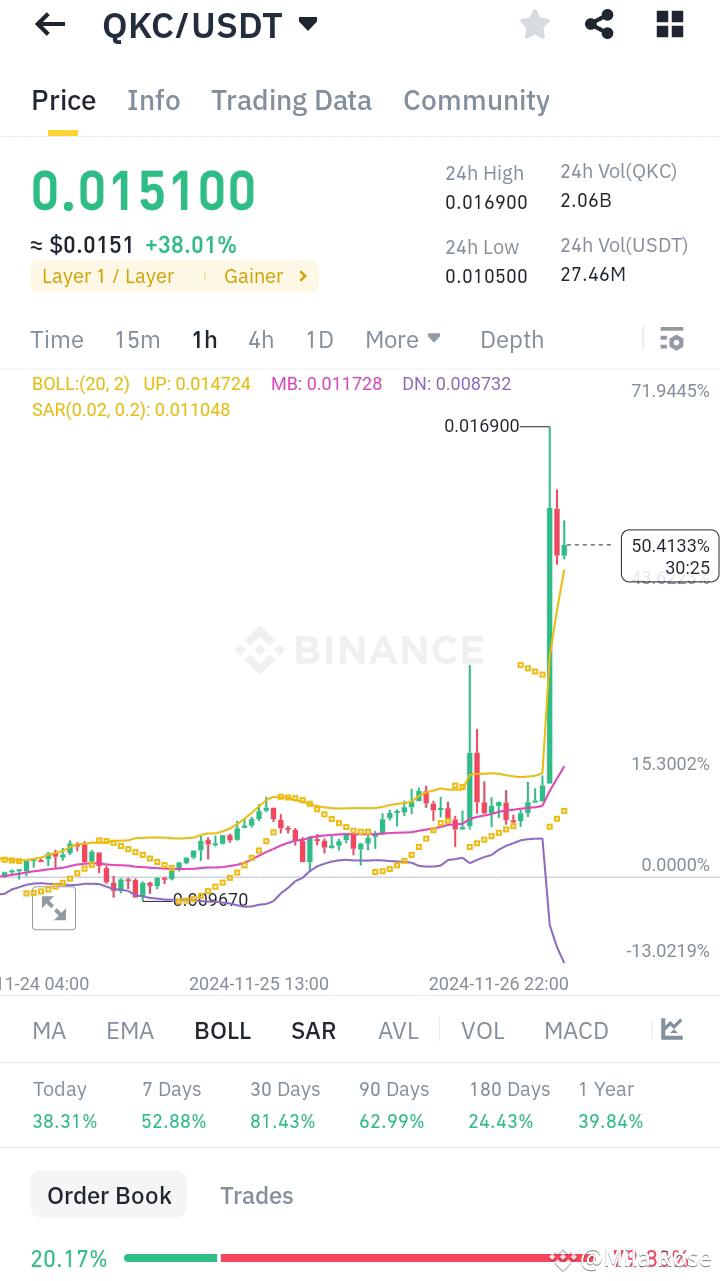Select the MACD indicator

576,1029
